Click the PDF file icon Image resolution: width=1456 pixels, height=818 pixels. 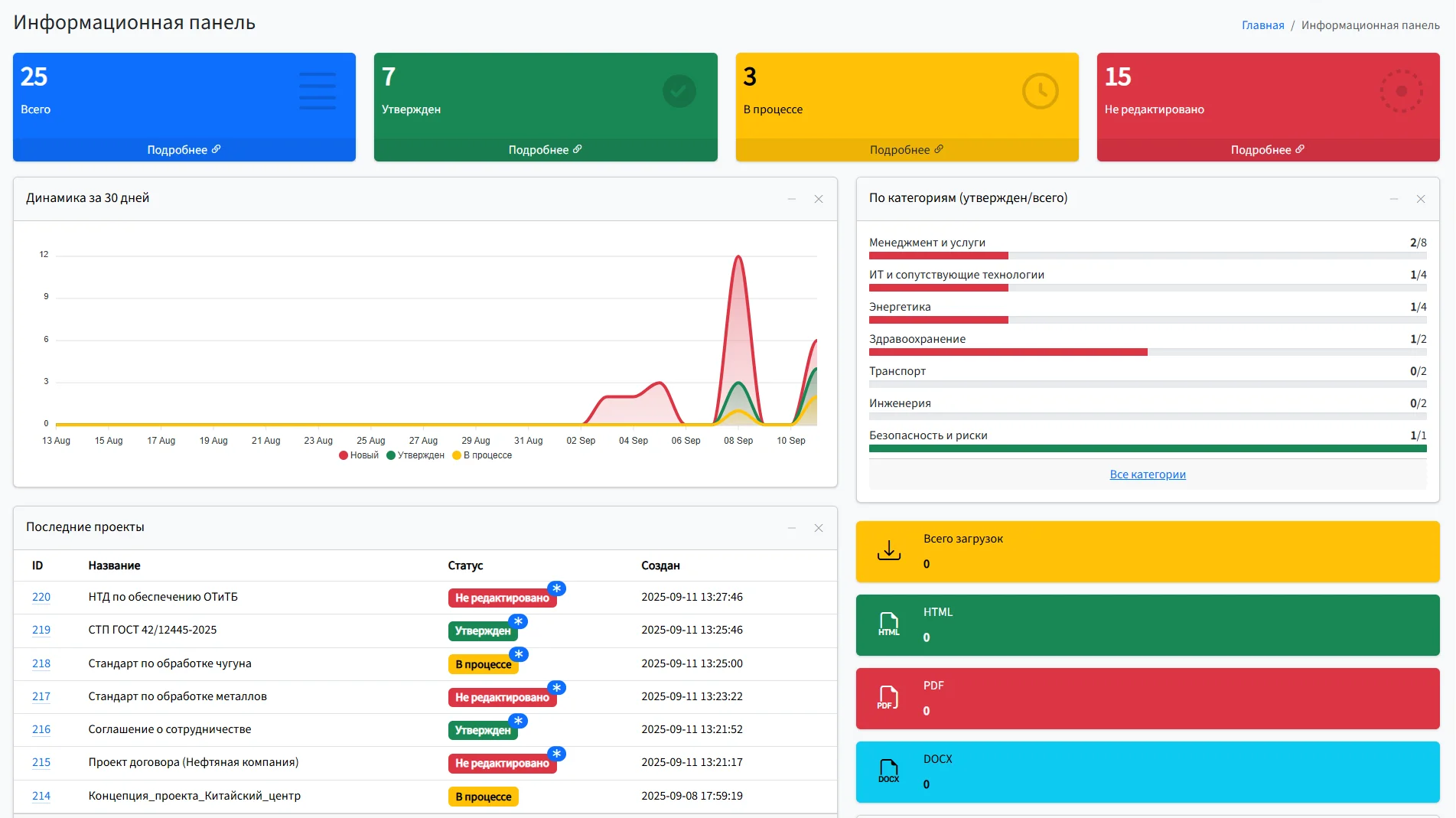[888, 698]
